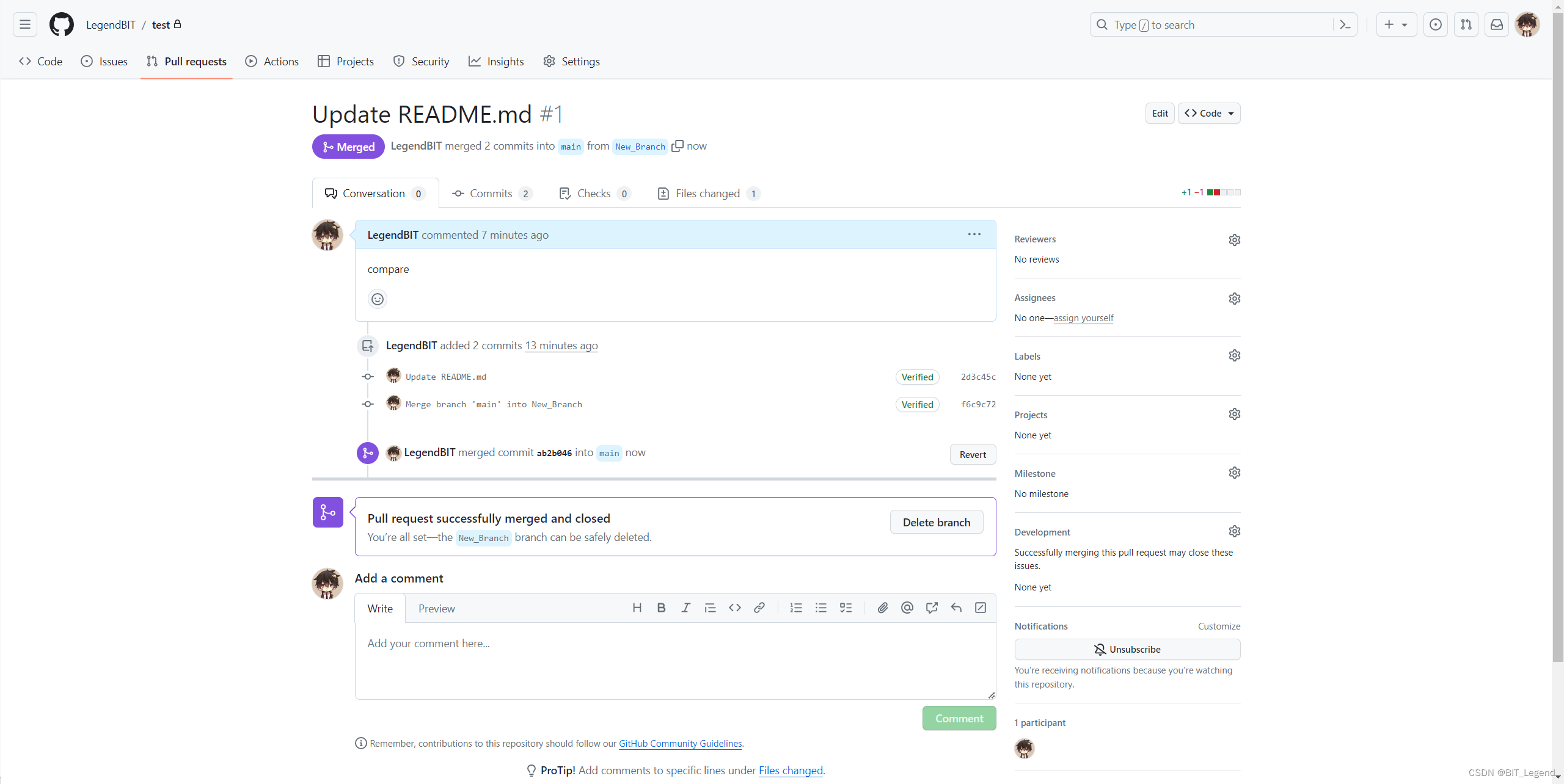Apply italic formatting in comment editor
1564x784 pixels.
685,608
